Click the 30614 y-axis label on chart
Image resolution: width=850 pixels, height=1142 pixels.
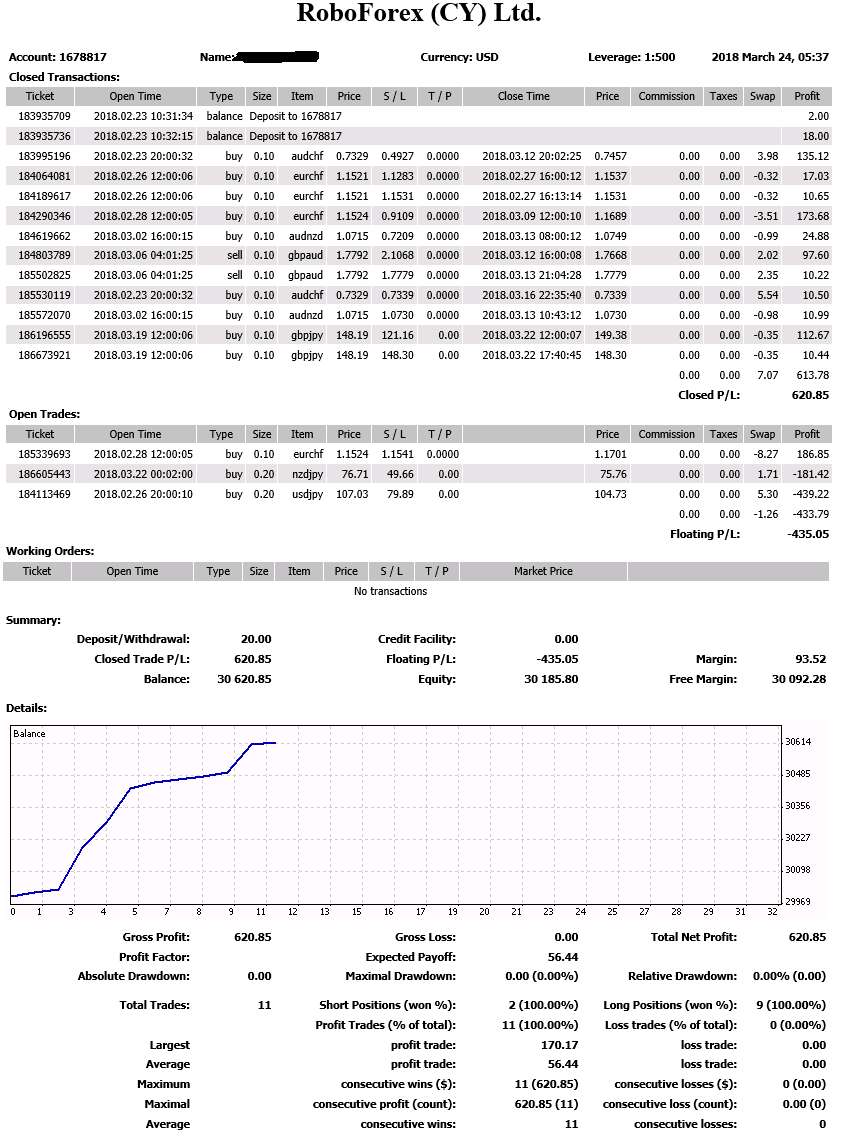click(x=799, y=742)
